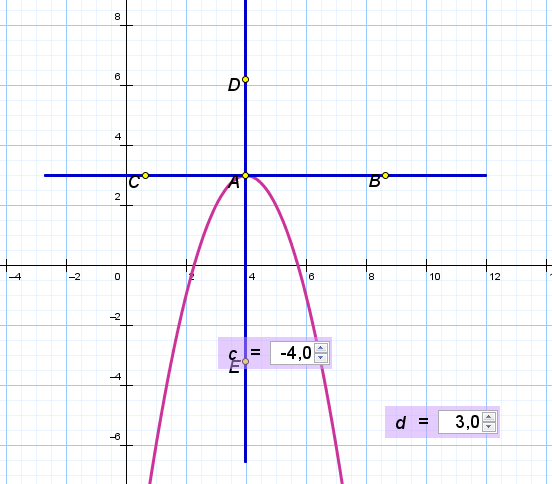The image size is (552, 484).
Task: Click the origin label 0
Action: [117, 277]
